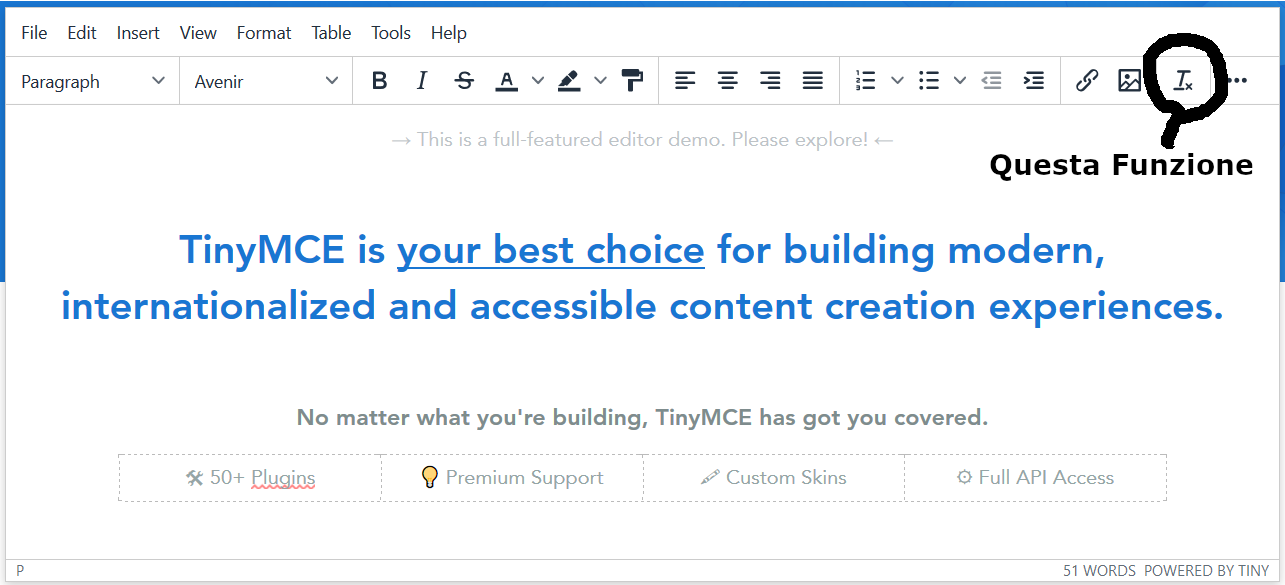The image size is (1285, 585).
Task: Click the 'Premium Support' table cell
Action: click(512, 478)
